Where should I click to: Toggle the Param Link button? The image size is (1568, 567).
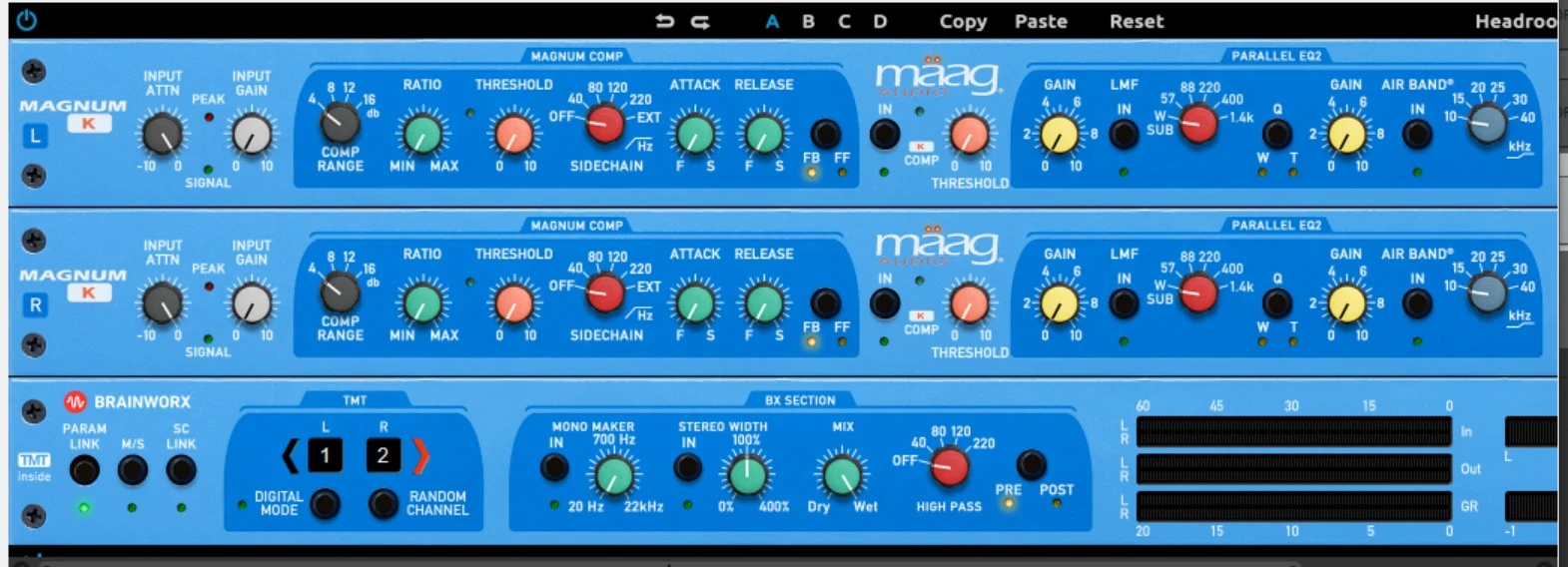coord(84,470)
